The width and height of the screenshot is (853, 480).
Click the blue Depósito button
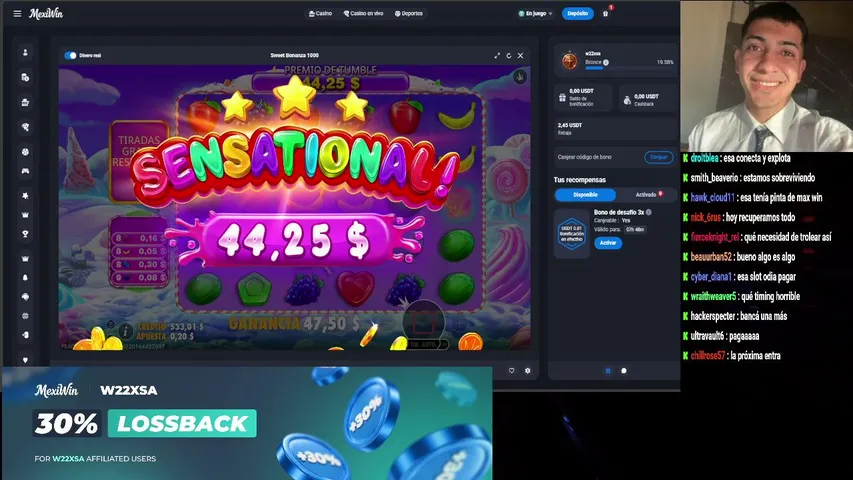(578, 14)
